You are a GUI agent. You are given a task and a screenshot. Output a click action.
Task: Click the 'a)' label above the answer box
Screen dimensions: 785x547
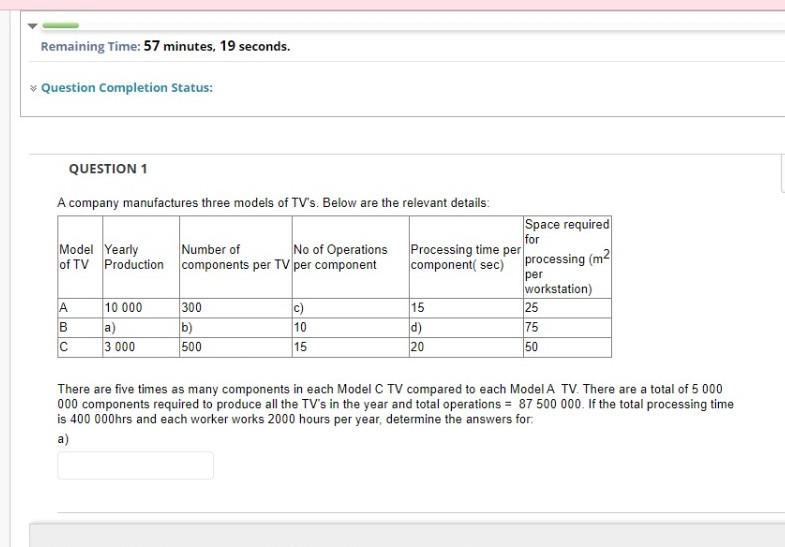(63, 439)
